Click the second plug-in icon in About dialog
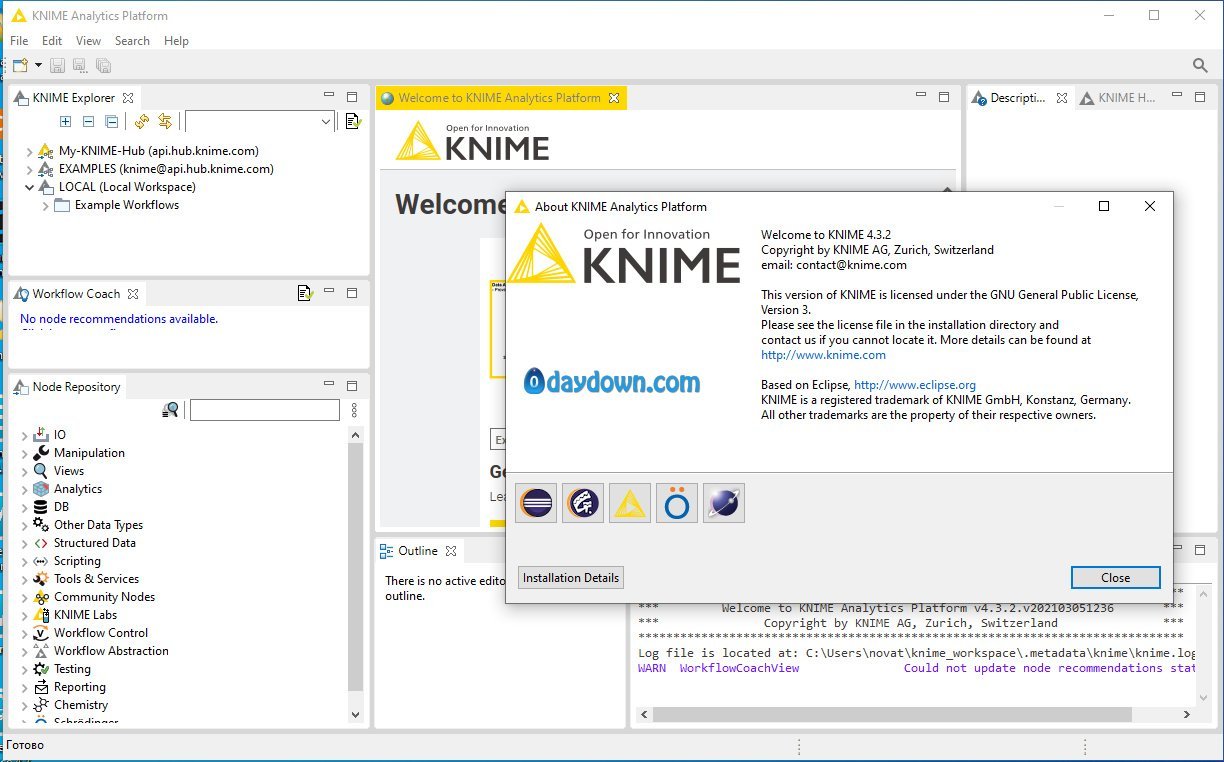The image size is (1224, 762). (x=583, y=503)
